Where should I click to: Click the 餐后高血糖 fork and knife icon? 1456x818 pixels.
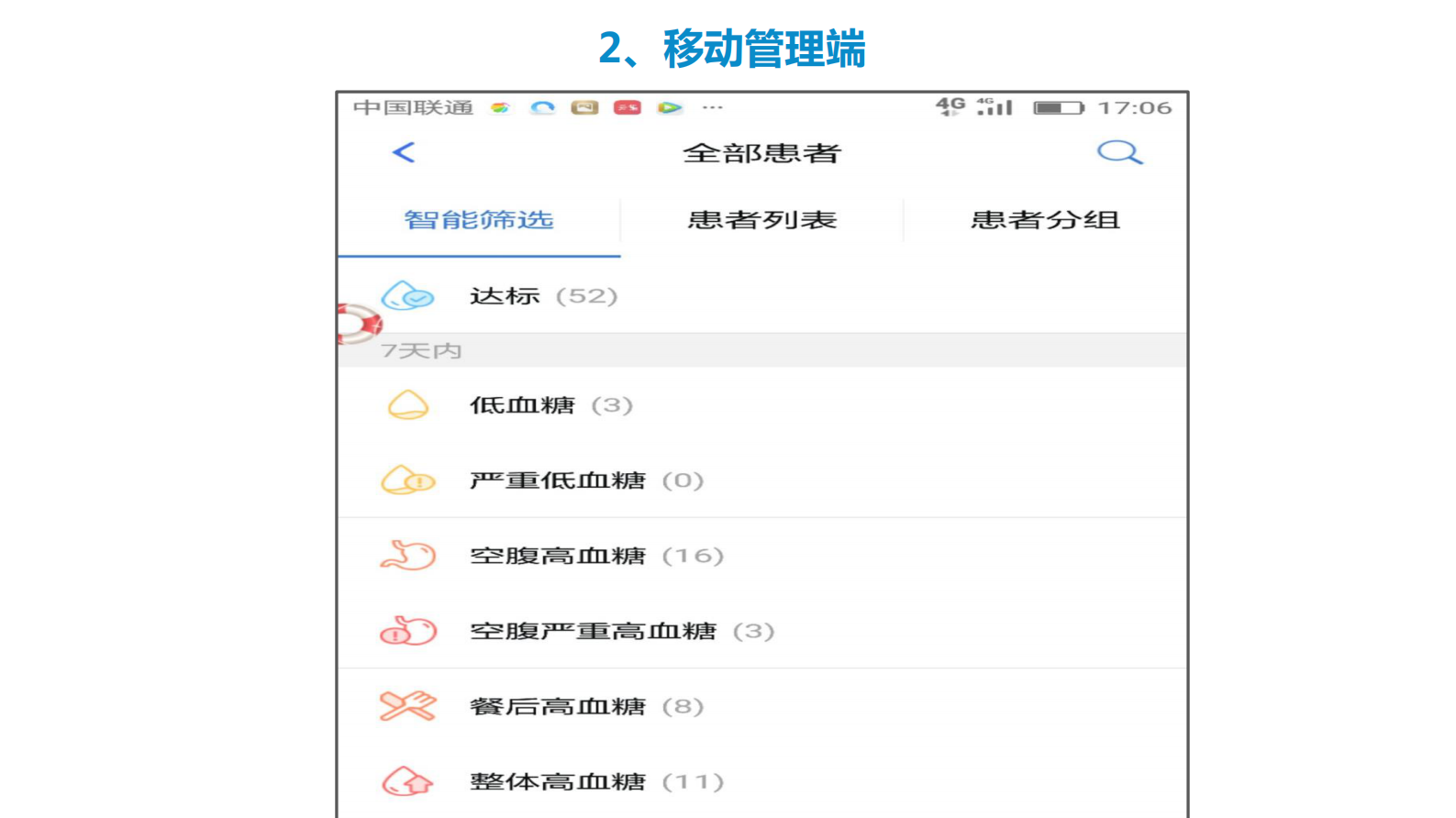click(x=408, y=705)
